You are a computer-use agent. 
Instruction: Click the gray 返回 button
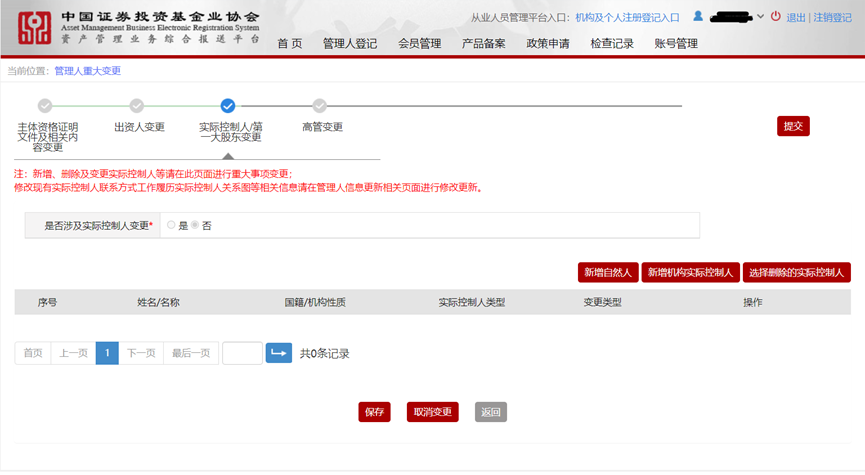(490, 412)
